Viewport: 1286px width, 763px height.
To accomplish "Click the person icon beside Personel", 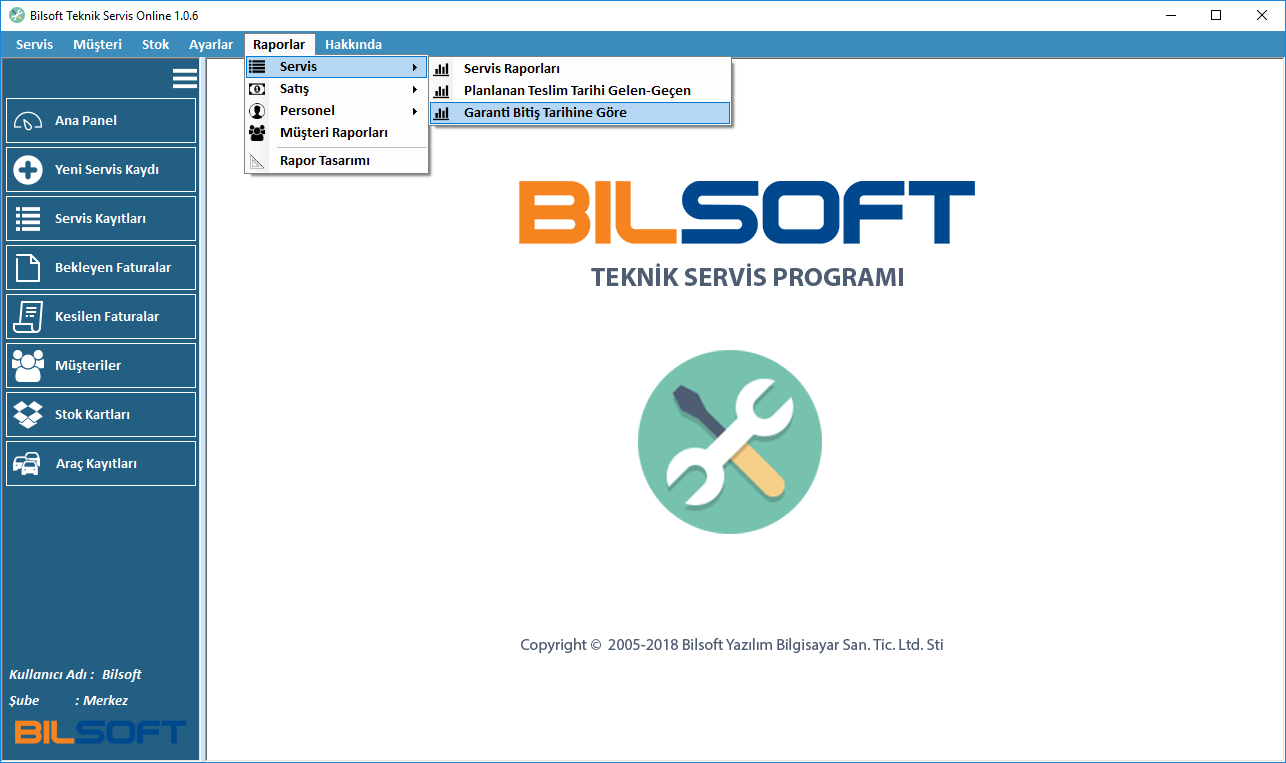I will (257, 111).
